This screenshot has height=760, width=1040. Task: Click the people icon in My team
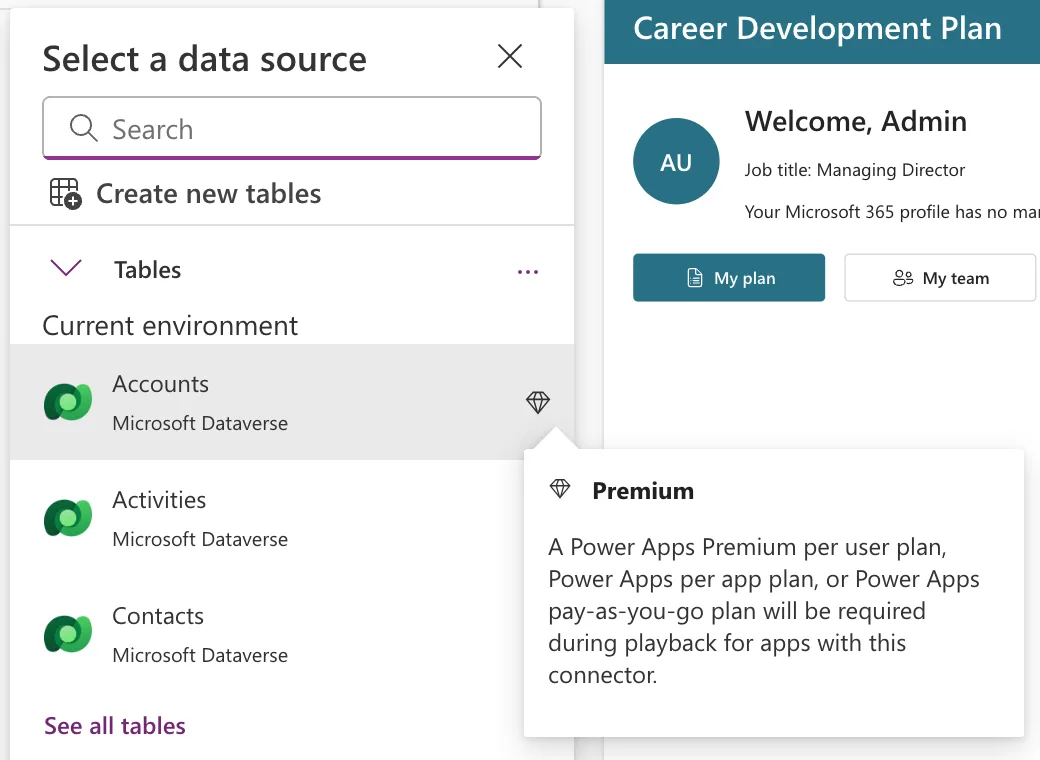click(x=903, y=278)
